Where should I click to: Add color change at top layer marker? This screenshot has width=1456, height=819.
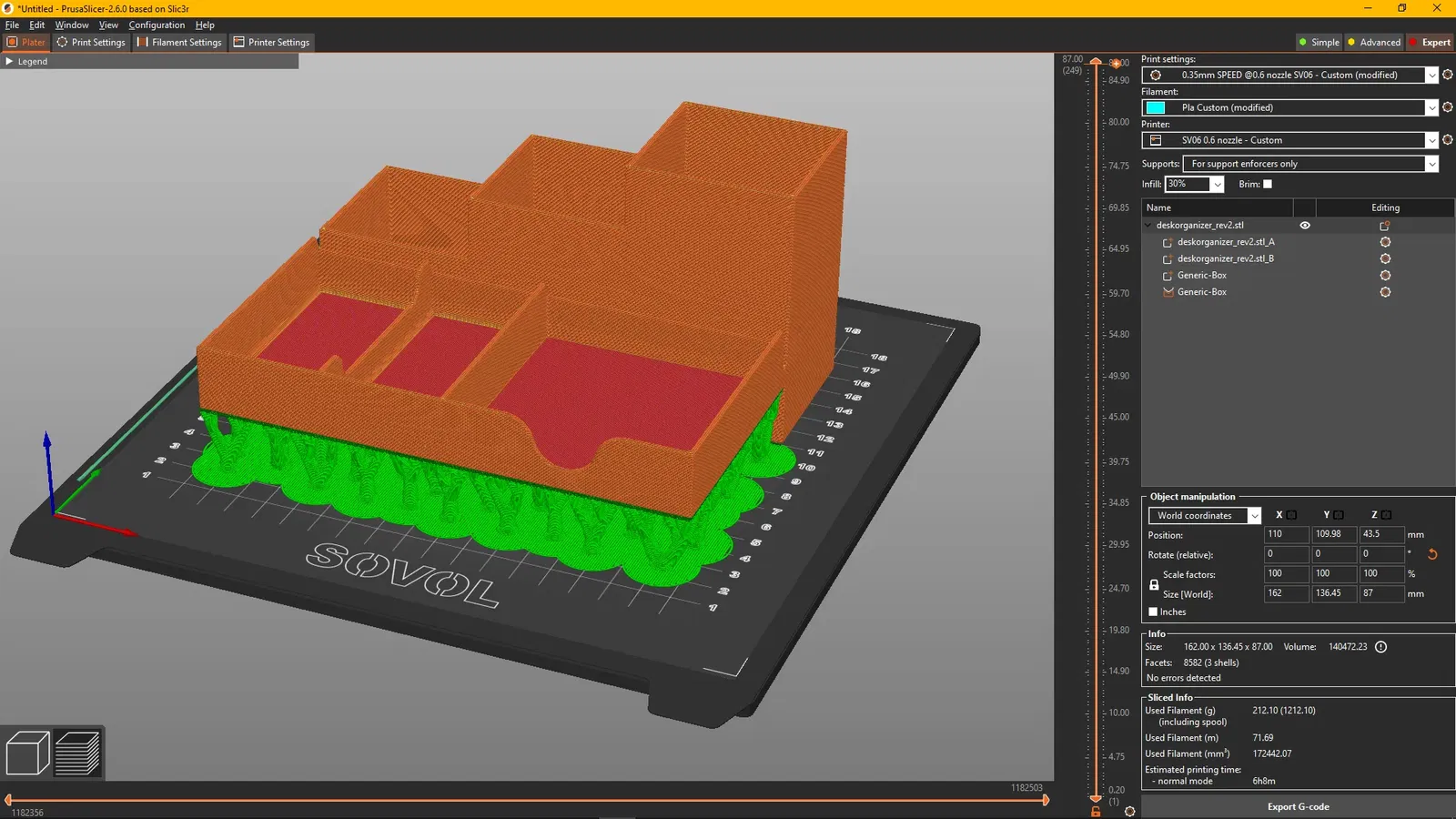(1116, 63)
